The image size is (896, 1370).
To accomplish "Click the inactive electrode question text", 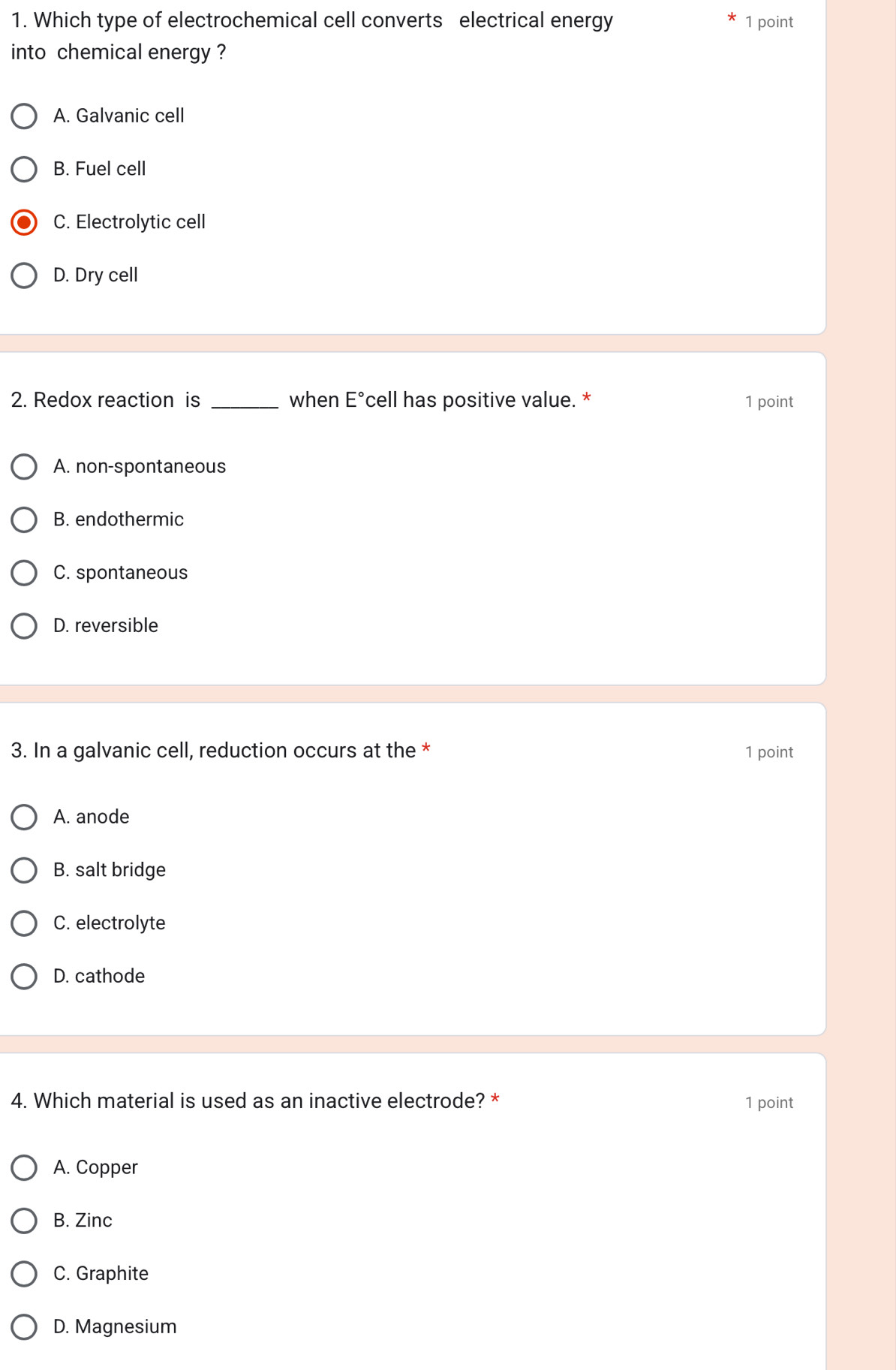I will point(248,1101).
